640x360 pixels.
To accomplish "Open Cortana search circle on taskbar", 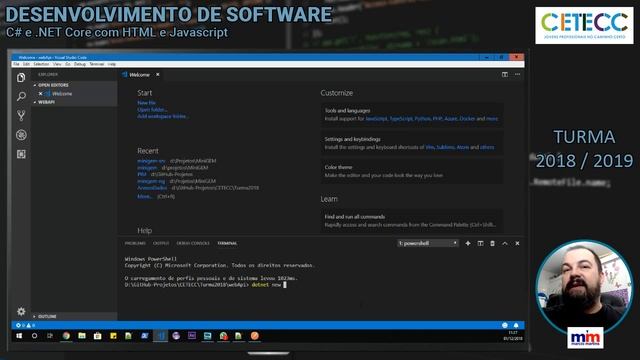I will 35,336.
